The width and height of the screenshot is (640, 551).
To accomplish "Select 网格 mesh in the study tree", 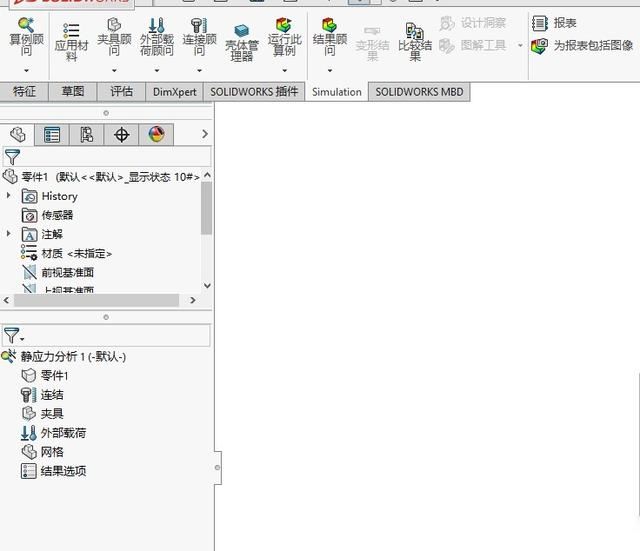I will [x=52, y=452].
